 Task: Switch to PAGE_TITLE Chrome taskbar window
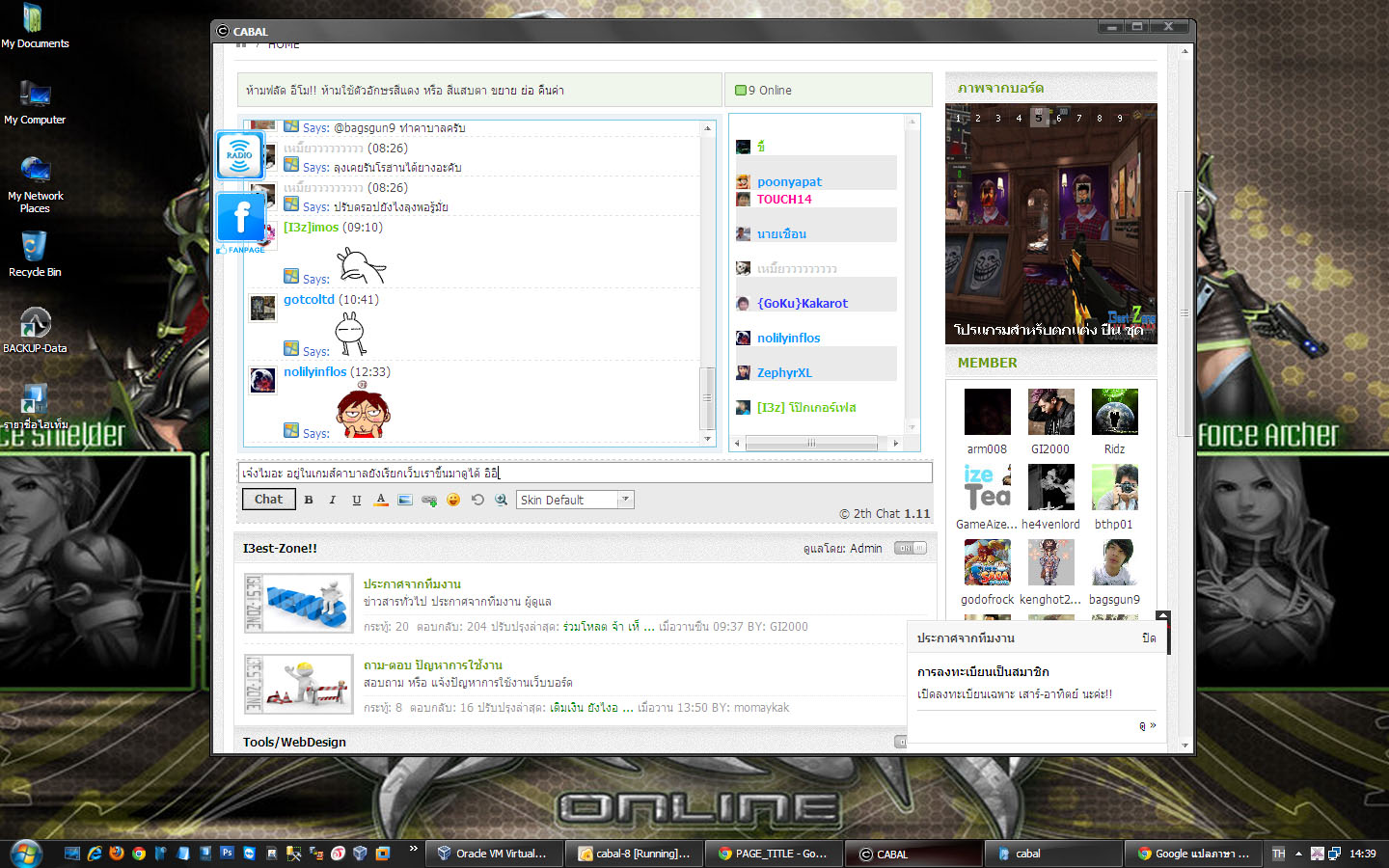point(775,854)
